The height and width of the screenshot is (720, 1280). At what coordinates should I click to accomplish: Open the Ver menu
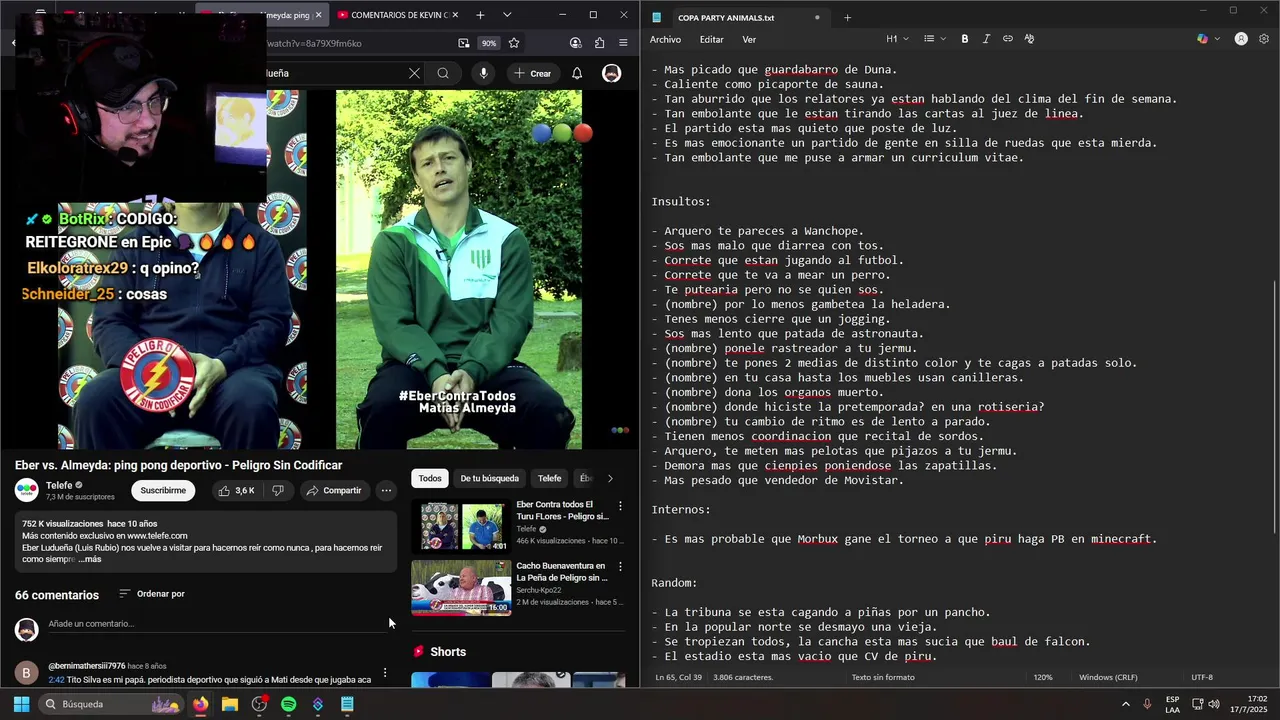coord(749,40)
